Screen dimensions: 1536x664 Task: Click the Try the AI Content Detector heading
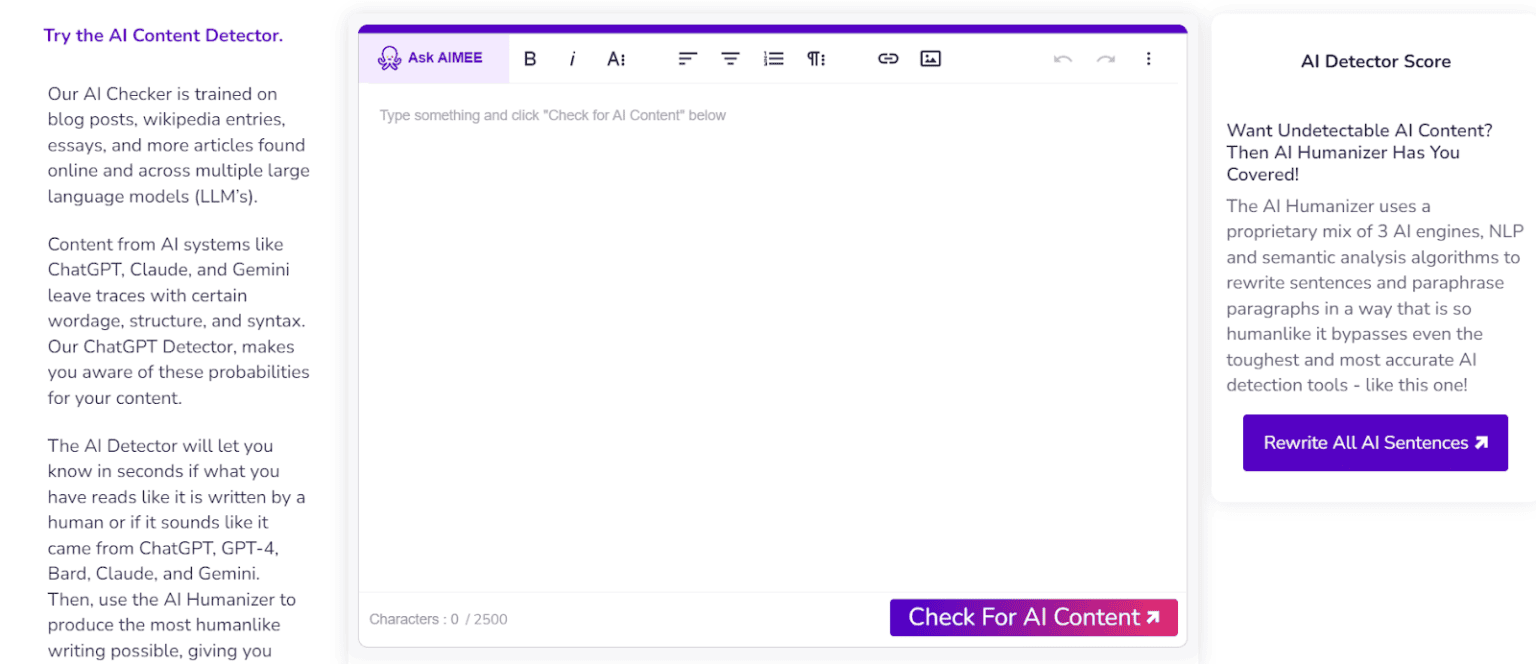pos(163,36)
